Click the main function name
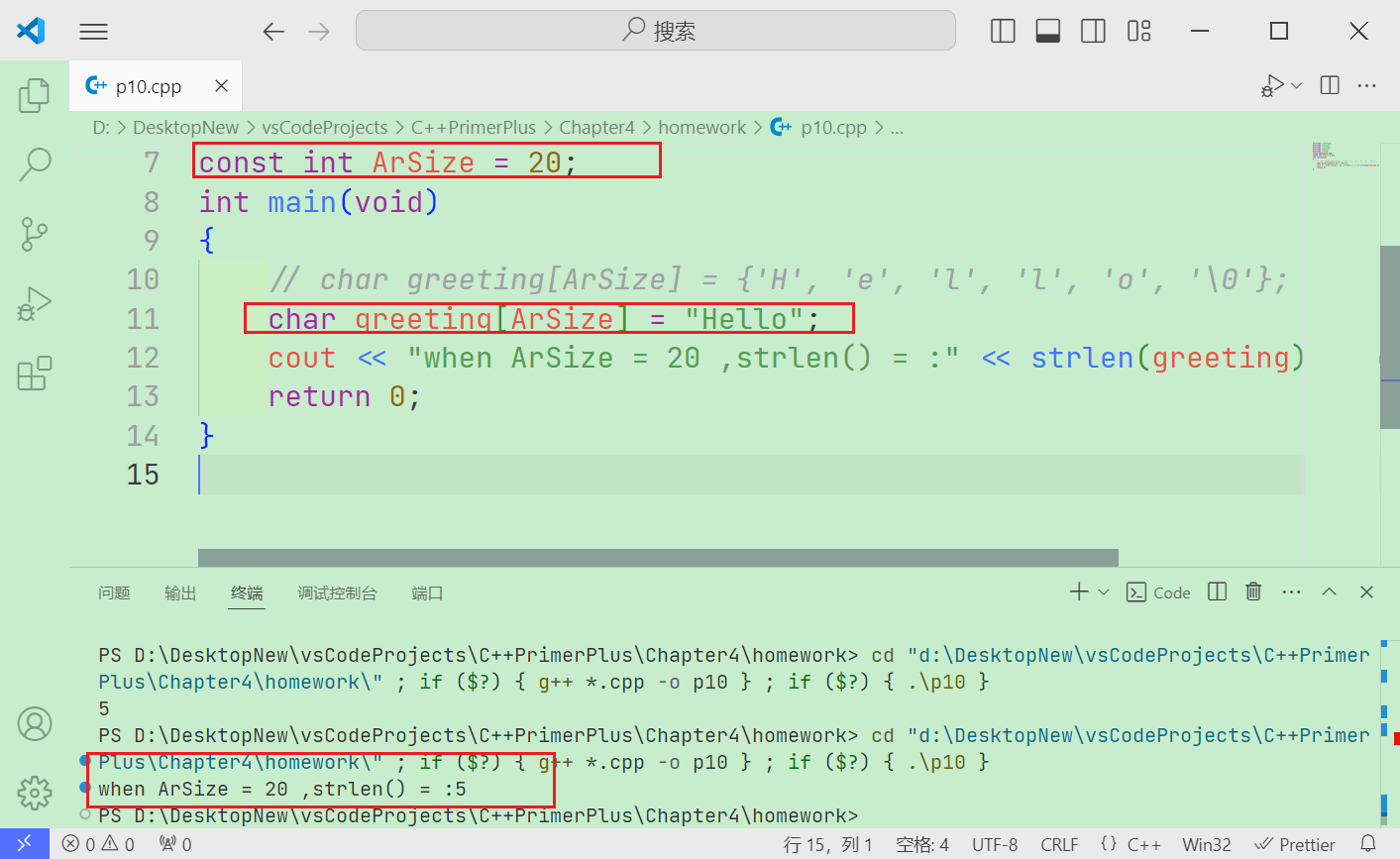Viewport: 1400px width, 859px height. 302,202
